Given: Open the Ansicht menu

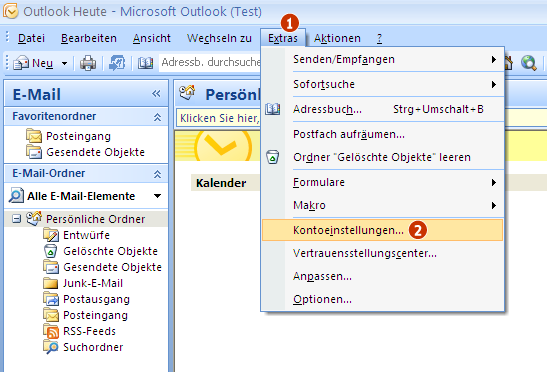Looking at the screenshot, I should tap(152, 38).
